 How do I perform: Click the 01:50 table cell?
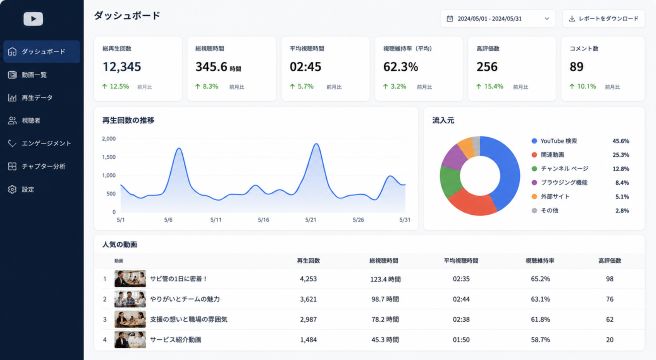coord(461,339)
